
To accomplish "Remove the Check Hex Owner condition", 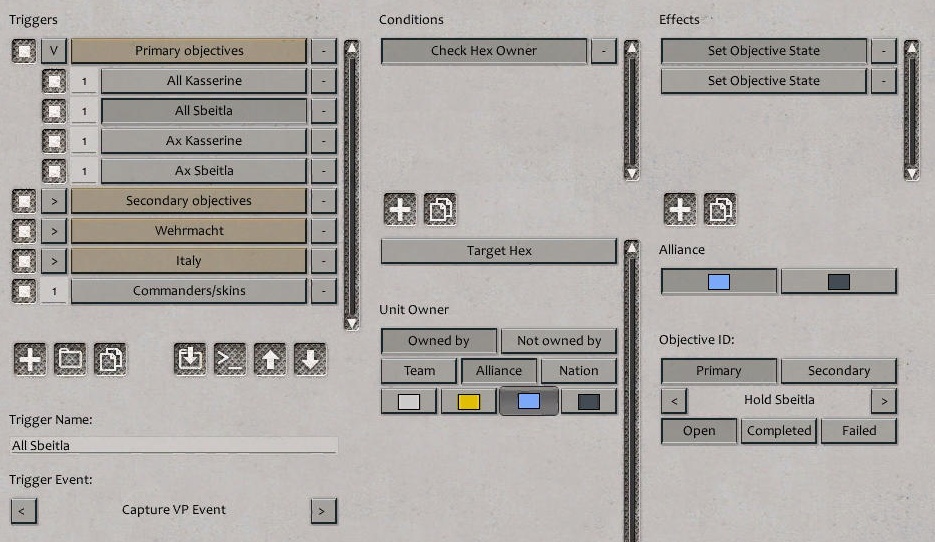I will click(603, 51).
